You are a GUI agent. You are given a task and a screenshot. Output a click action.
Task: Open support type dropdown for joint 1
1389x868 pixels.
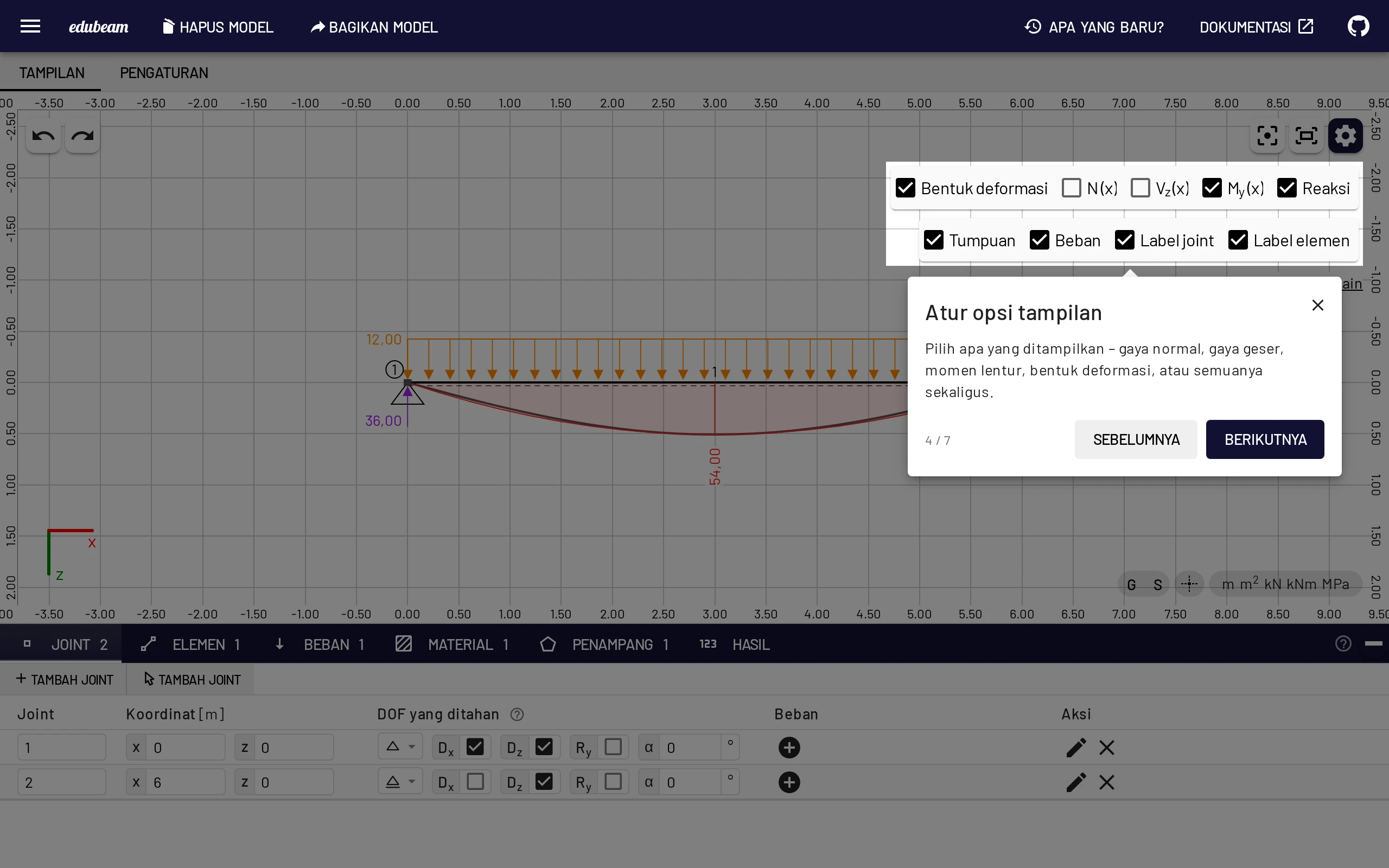400,748
